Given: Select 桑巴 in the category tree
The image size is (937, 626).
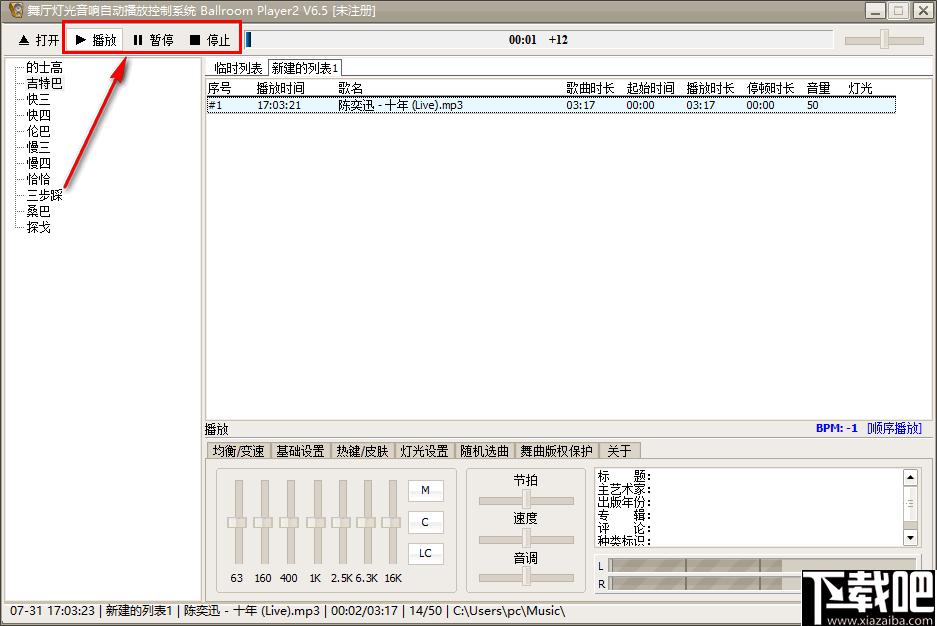Looking at the screenshot, I should pyautogui.click(x=38, y=211).
